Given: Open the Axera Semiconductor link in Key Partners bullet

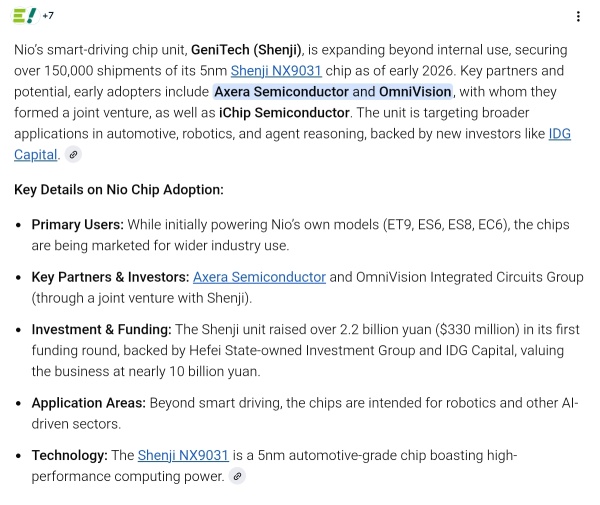Looking at the screenshot, I should (x=259, y=277).
